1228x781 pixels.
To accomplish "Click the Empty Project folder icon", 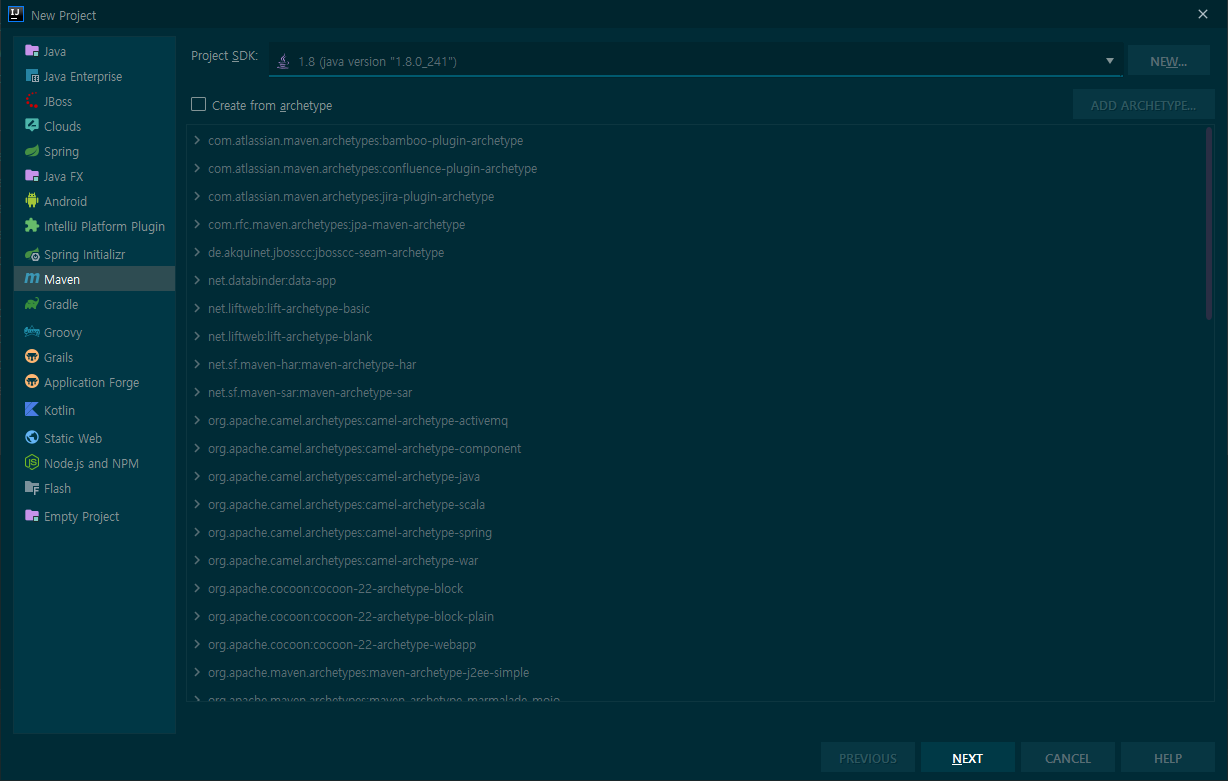I will coord(32,516).
